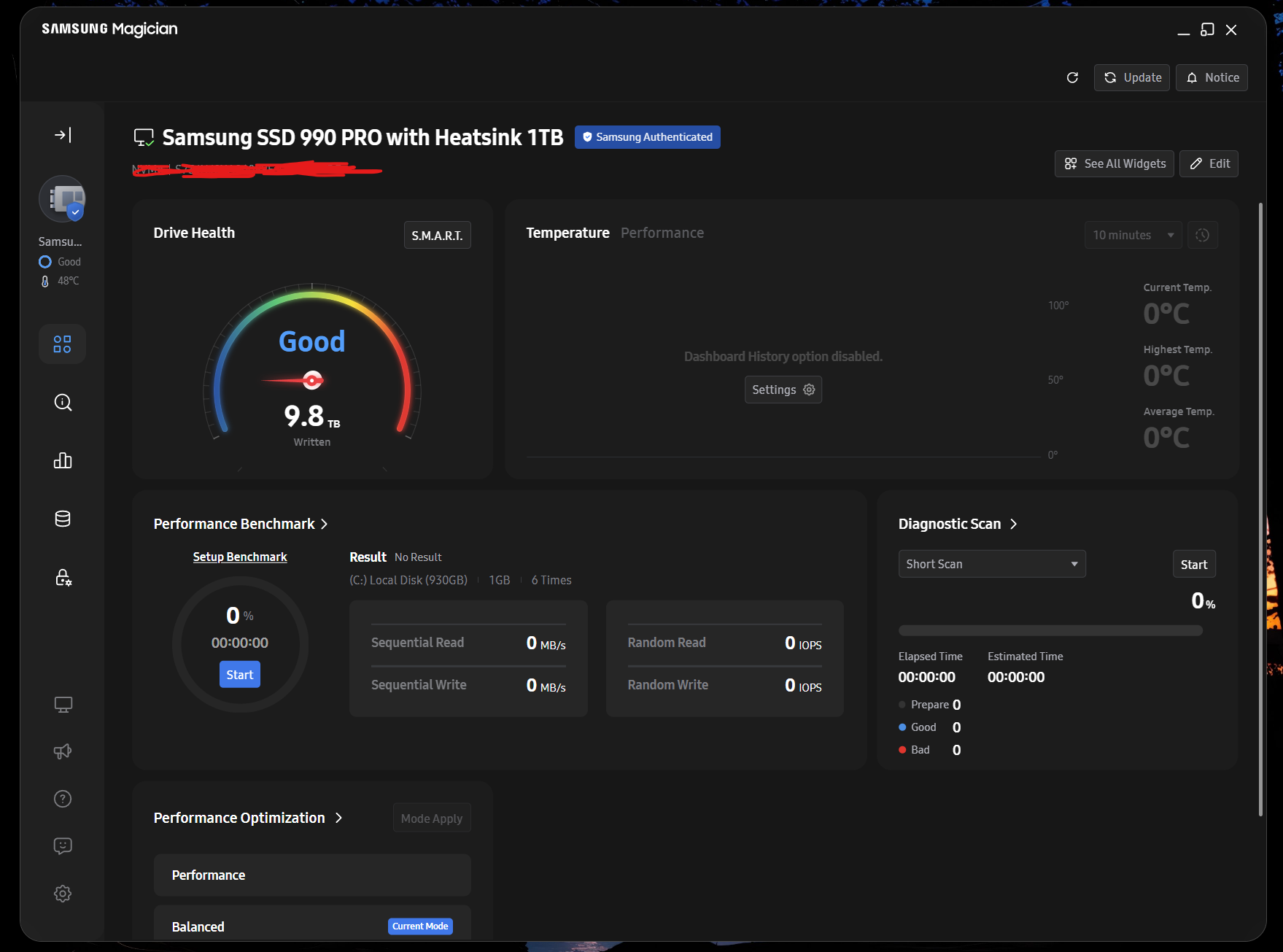Open the S.M.A.R.T. details button
The width and height of the screenshot is (1283, 952).
point(437,236)
